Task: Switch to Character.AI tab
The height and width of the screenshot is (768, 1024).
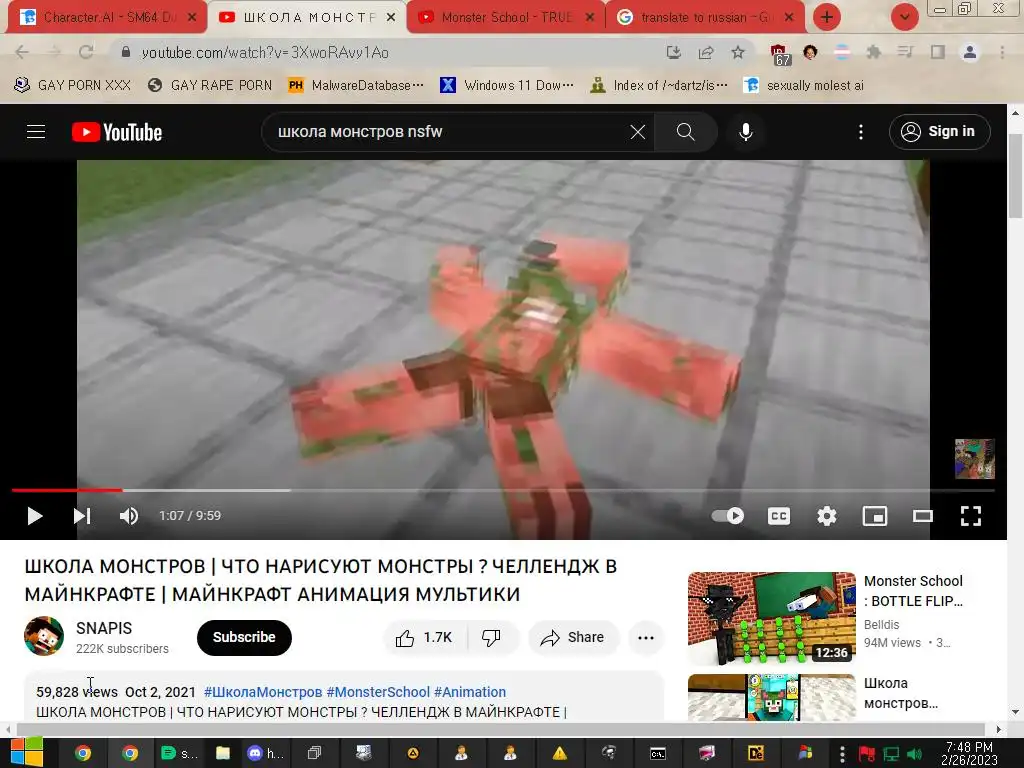Action: [x=106, y=18]
